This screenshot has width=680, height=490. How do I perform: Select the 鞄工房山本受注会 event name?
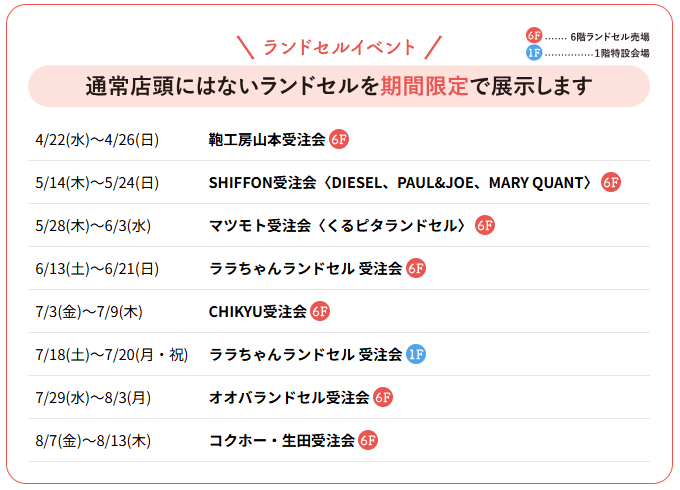pyautogui.click(x=267, y=140)
